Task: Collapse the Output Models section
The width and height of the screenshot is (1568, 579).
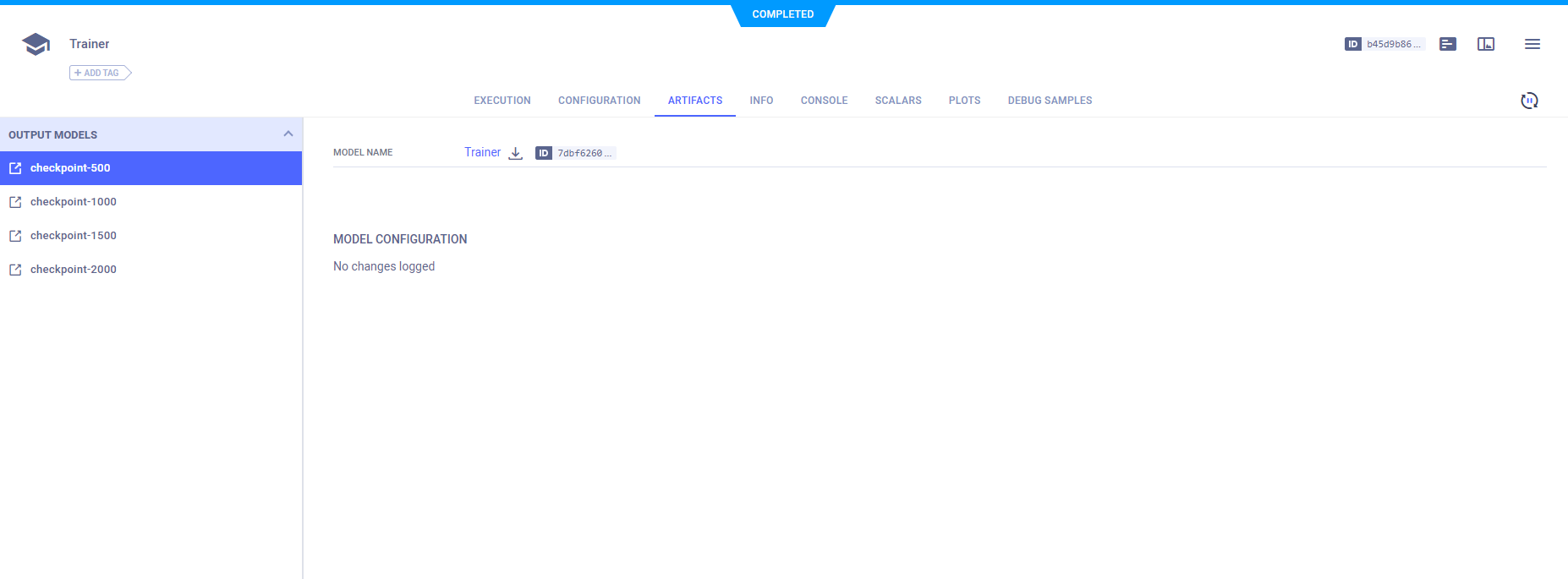Action: [x=288, y=134]
